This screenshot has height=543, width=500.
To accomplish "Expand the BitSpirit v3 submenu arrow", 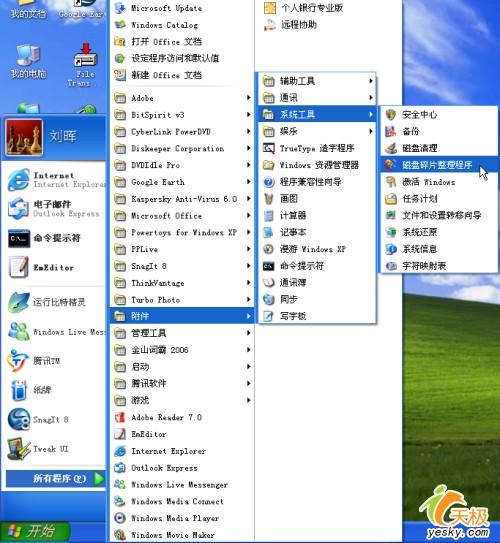I will [248, 115].
